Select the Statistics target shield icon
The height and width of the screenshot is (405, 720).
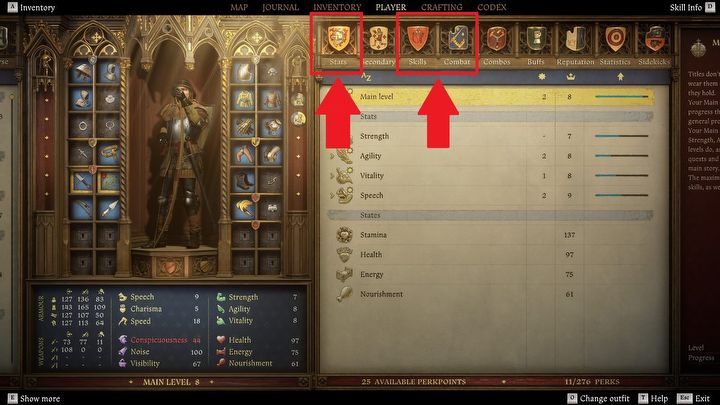coord(615,39)
